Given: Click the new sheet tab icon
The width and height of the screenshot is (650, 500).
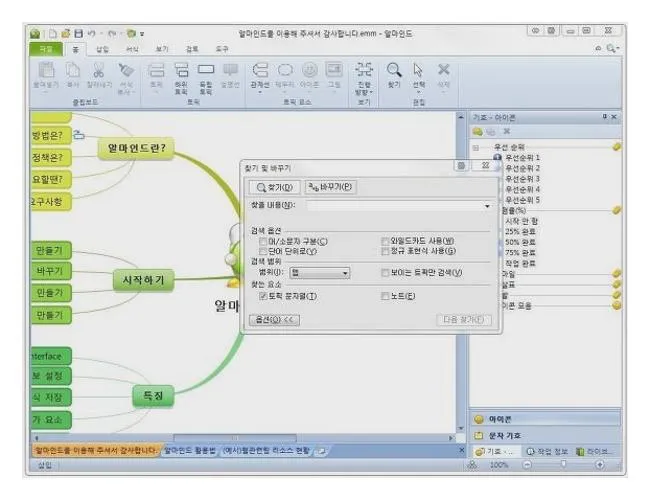Looking at the screenshot, I should click(322, 451).
